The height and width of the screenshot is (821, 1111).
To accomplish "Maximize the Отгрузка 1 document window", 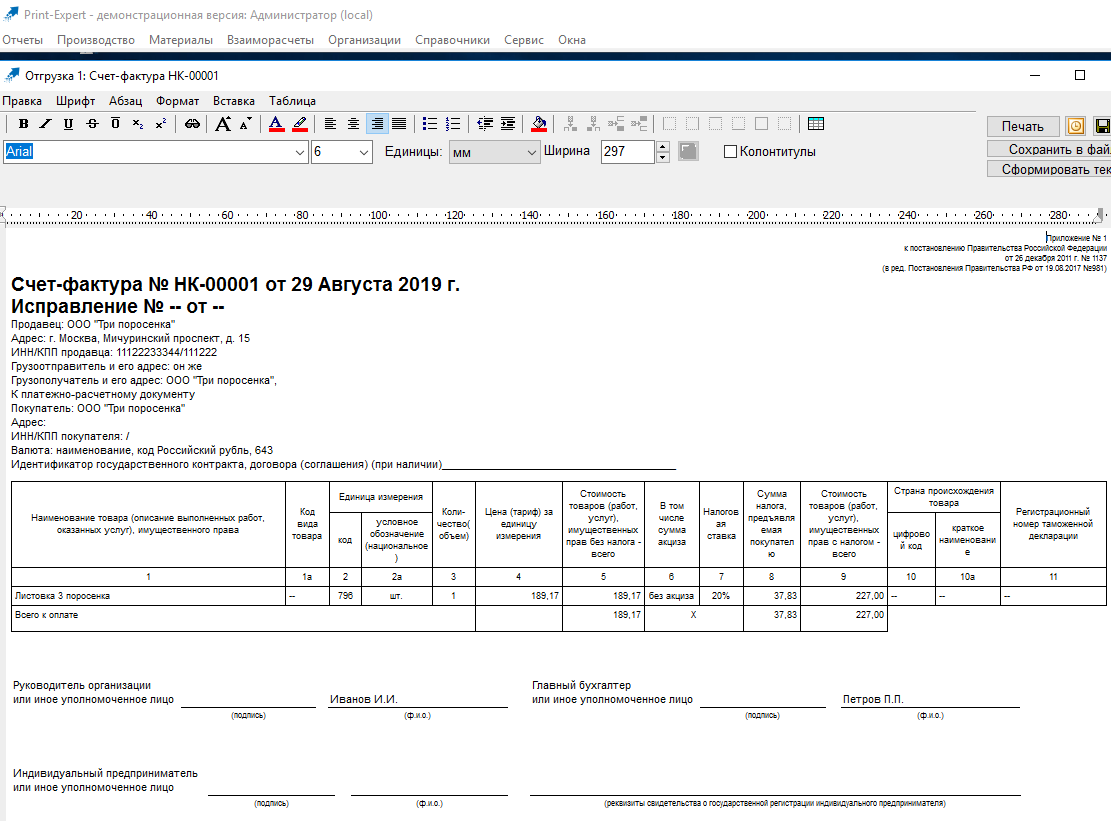I will [x=1080, y=75].
